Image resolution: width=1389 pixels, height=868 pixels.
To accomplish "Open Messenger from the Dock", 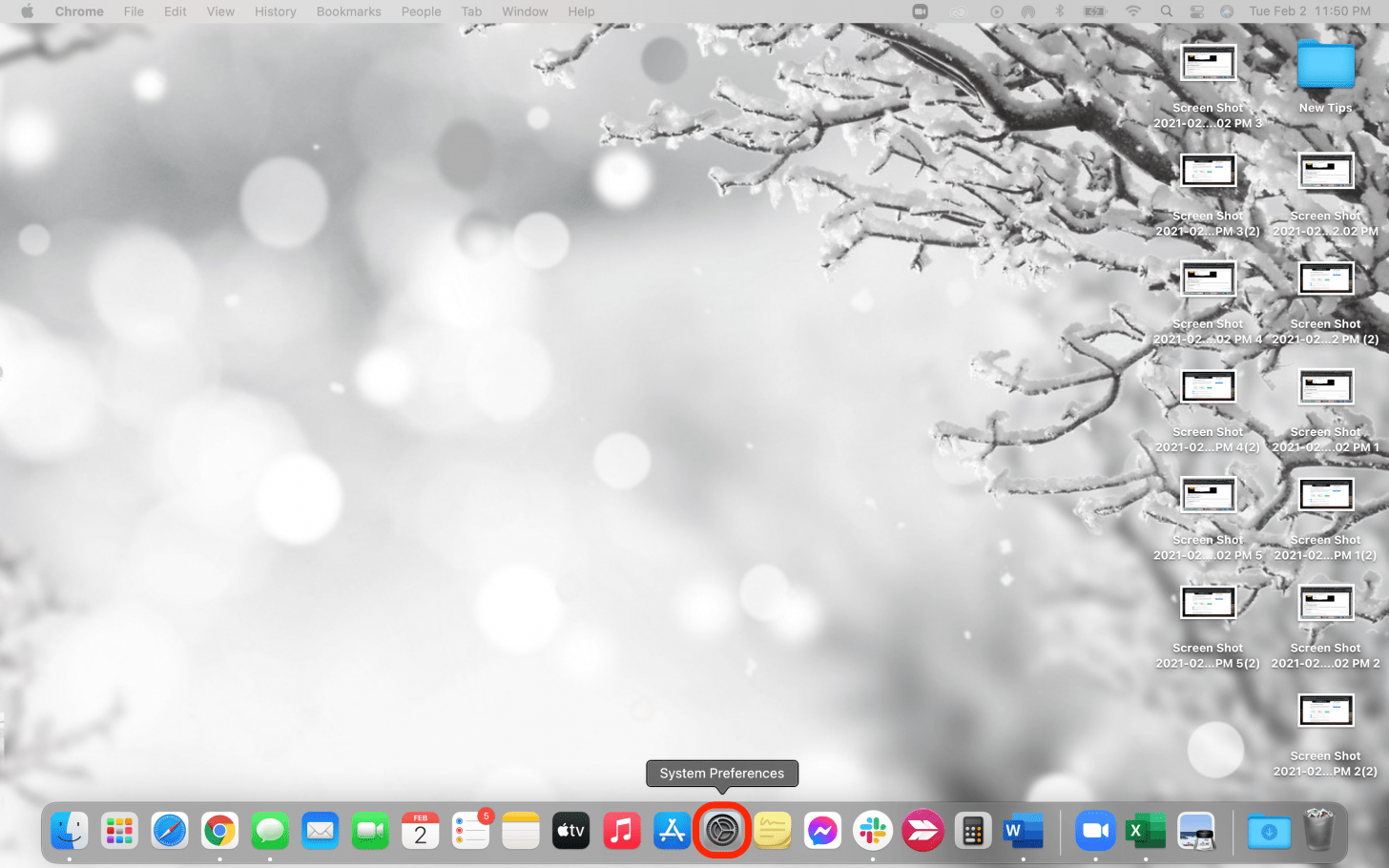I will pyautogui.click(x=821, y=831).
